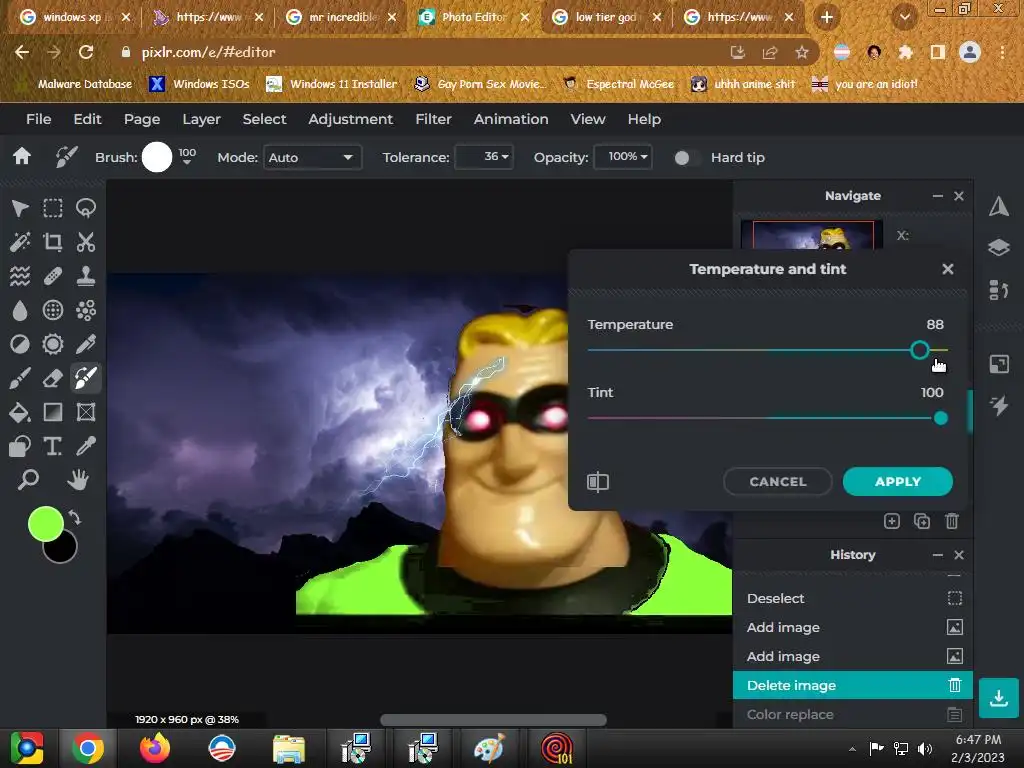This screenshot has height=768, width=1024.
Task: Select the Eraser tool
Action: pyautogui.click(x=53, y=378)
